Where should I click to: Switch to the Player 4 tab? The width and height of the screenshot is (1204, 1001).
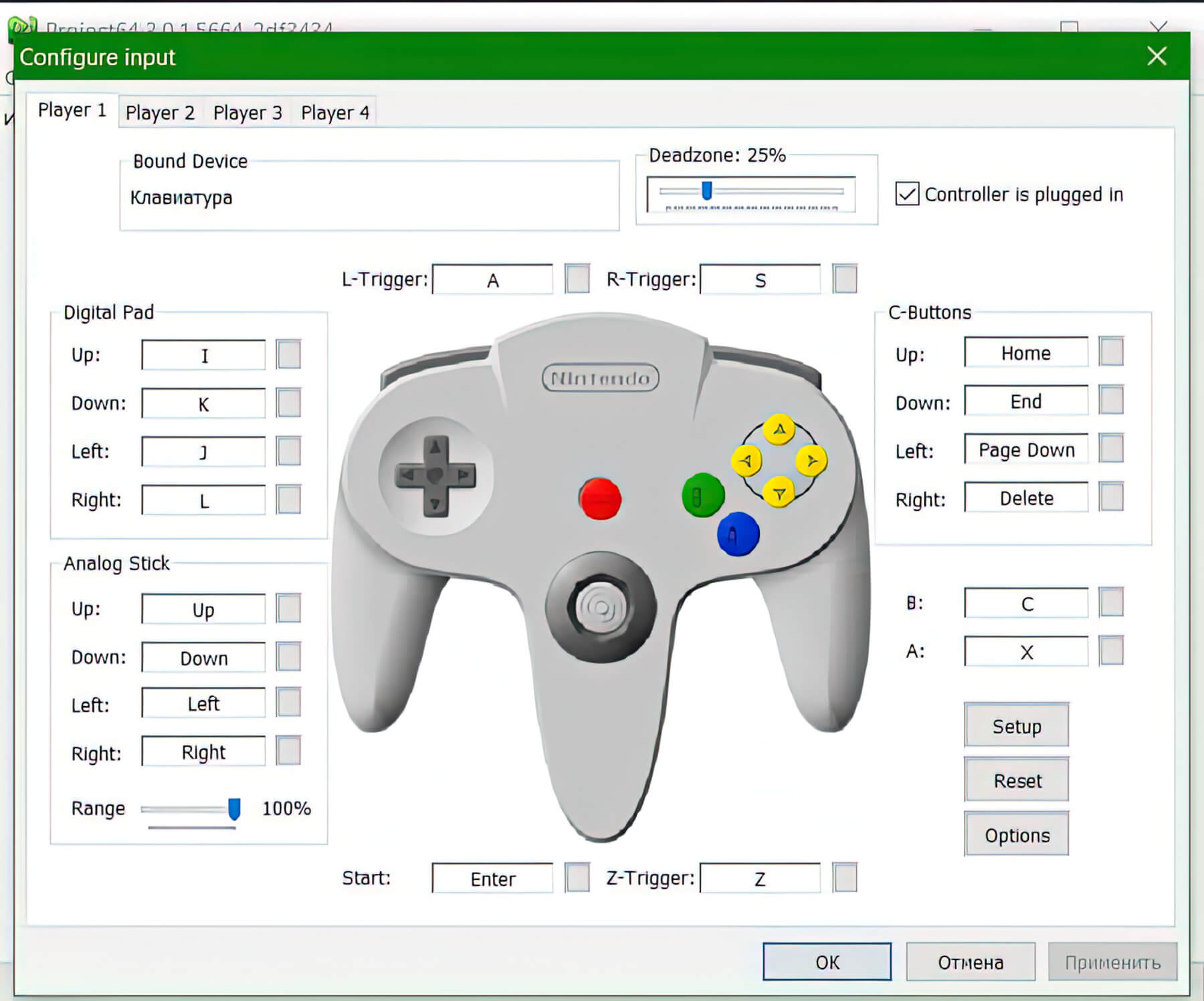click(335, 112)
